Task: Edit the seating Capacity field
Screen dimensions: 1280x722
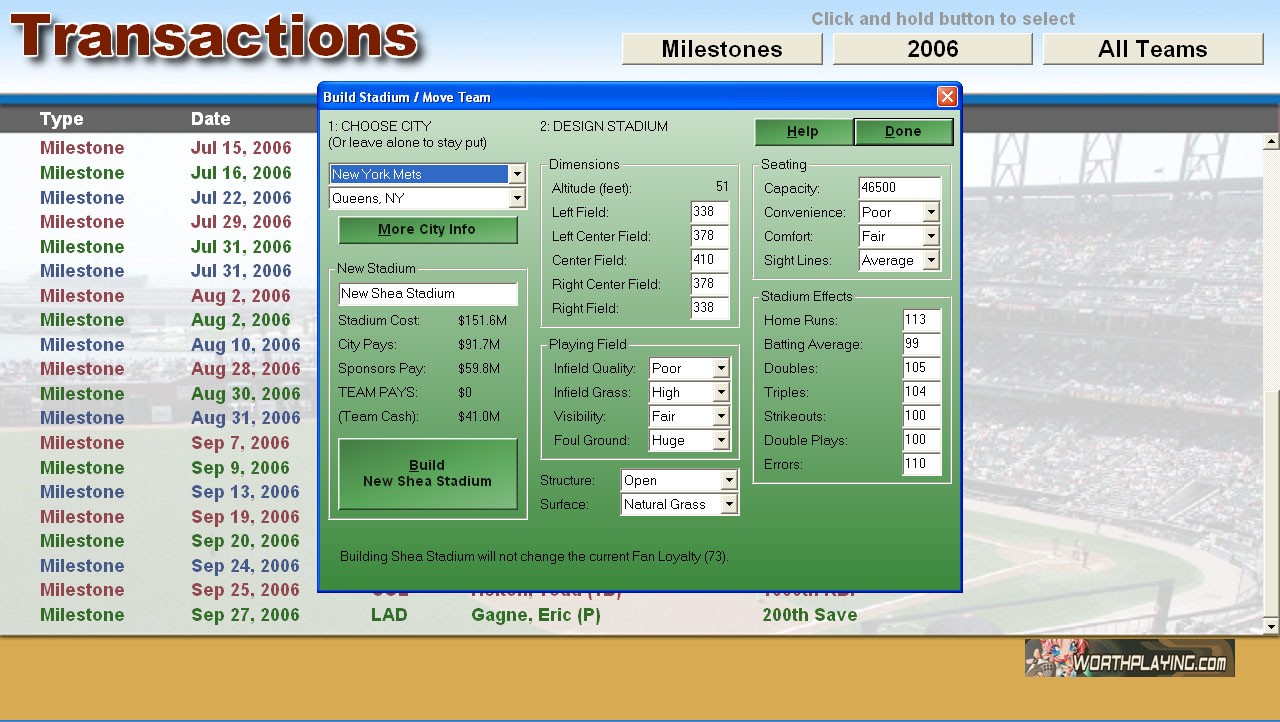Action: pos(899,189)
